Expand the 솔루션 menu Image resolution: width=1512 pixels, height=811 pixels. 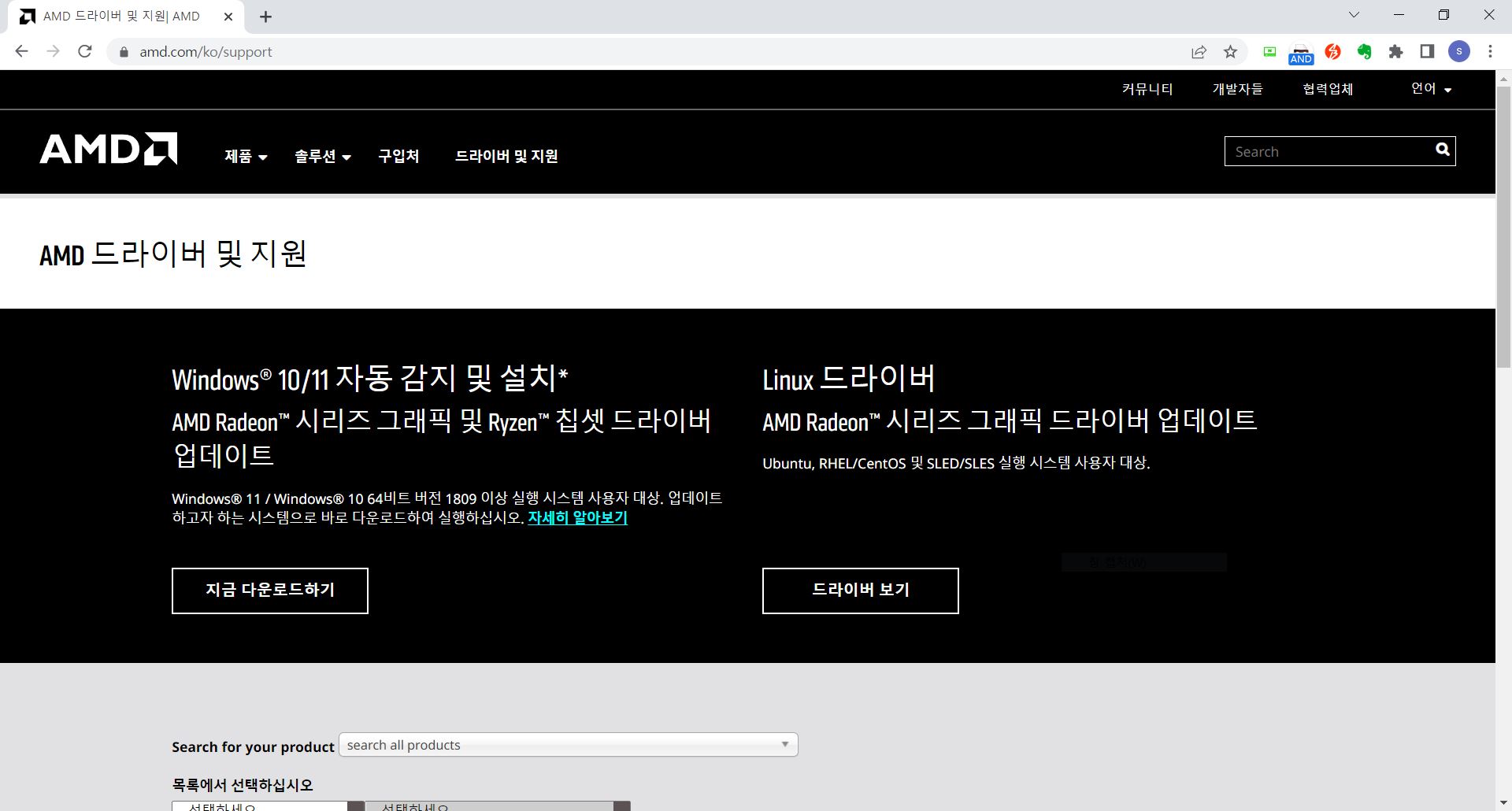322,156
